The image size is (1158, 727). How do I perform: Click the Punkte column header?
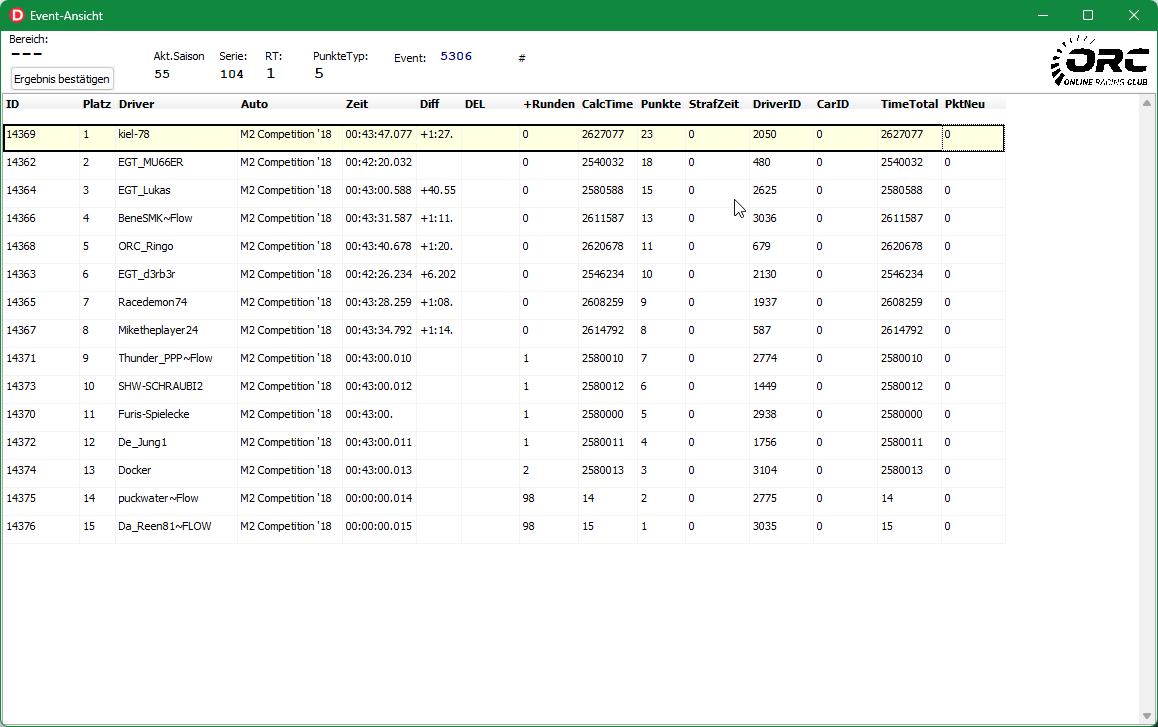[x=660, y=104]
